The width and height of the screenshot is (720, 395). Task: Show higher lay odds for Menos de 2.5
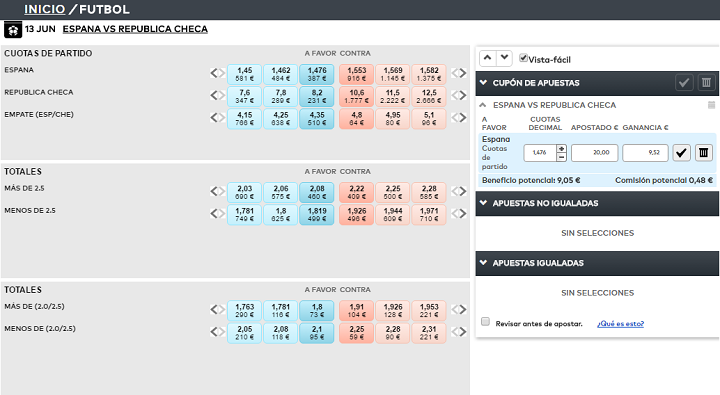tap(463, 214)
